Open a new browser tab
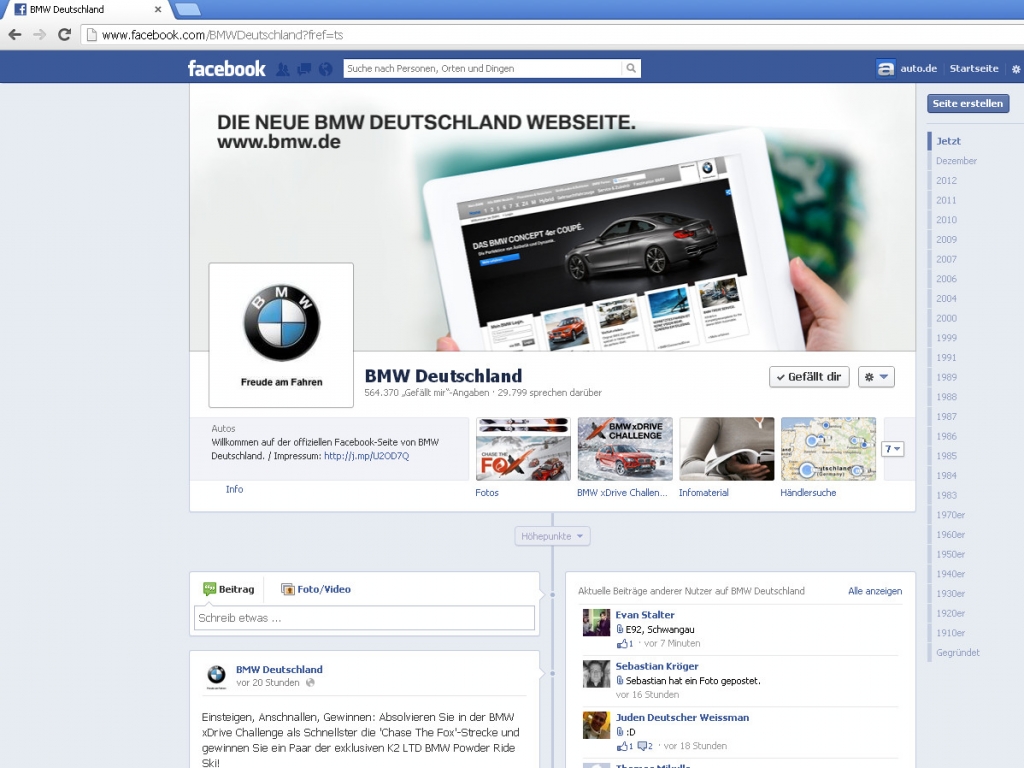 click(187, 8)
